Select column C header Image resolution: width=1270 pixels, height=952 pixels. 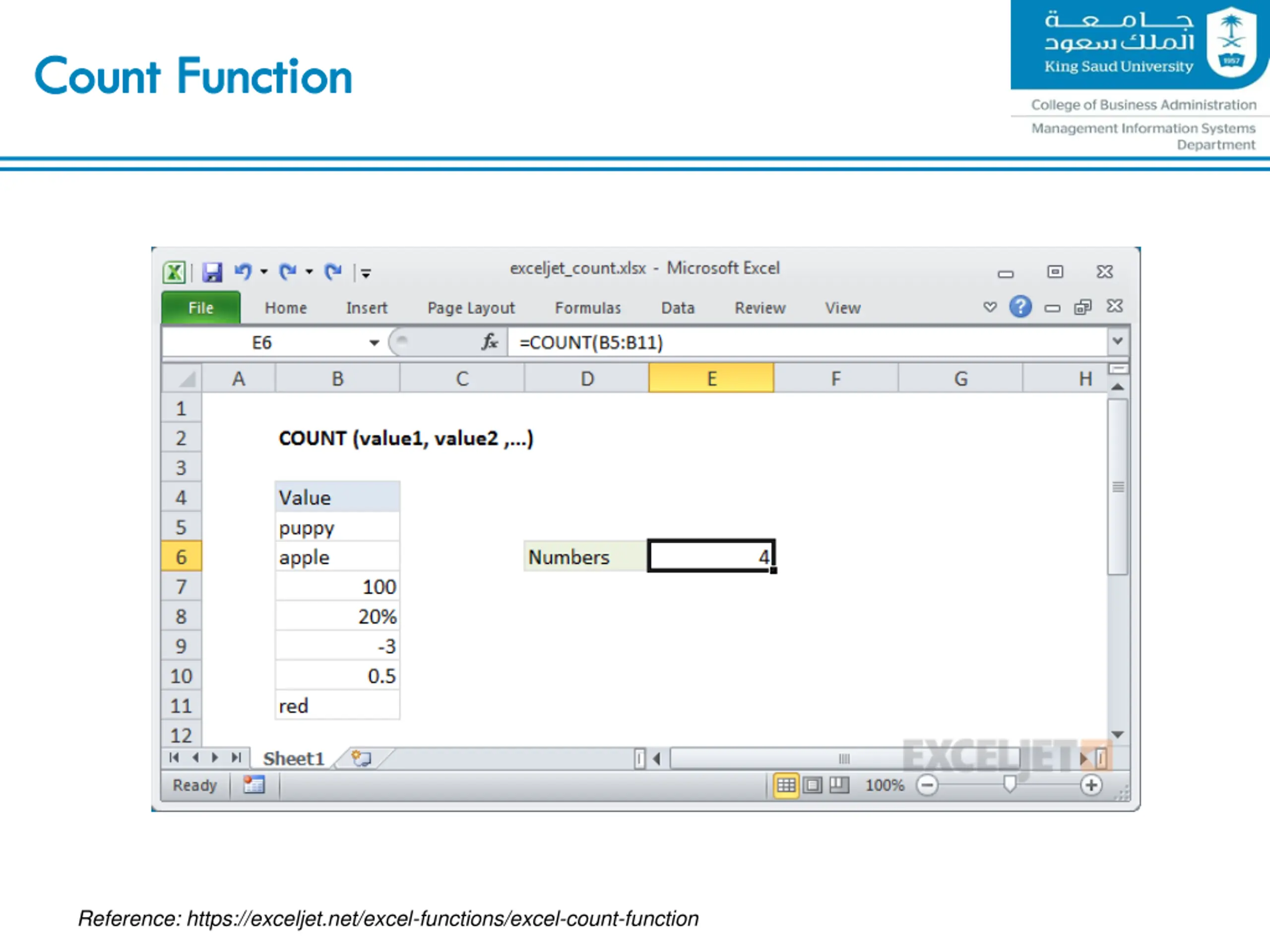462,379
